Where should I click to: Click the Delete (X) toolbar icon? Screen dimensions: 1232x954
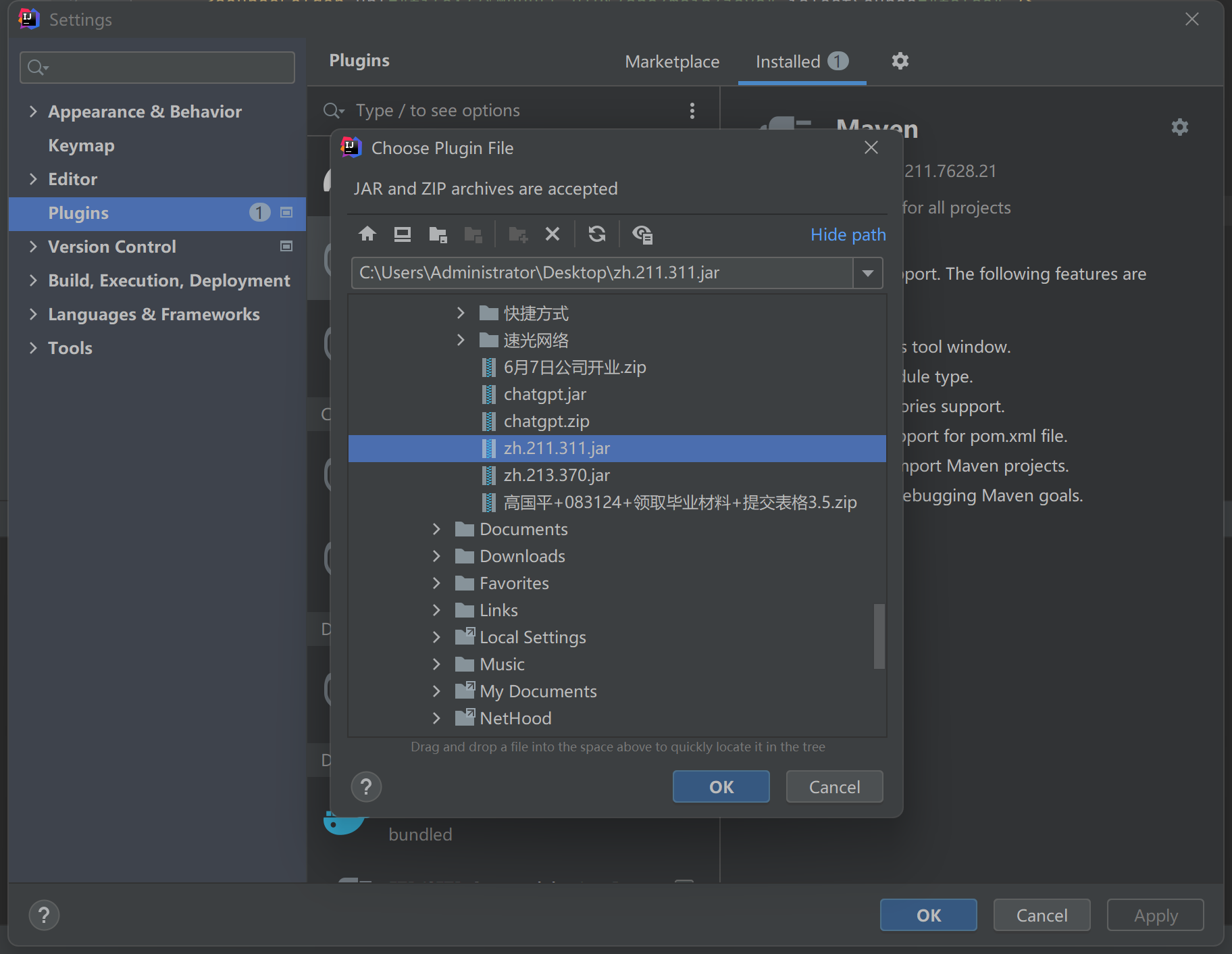(553, 234)
